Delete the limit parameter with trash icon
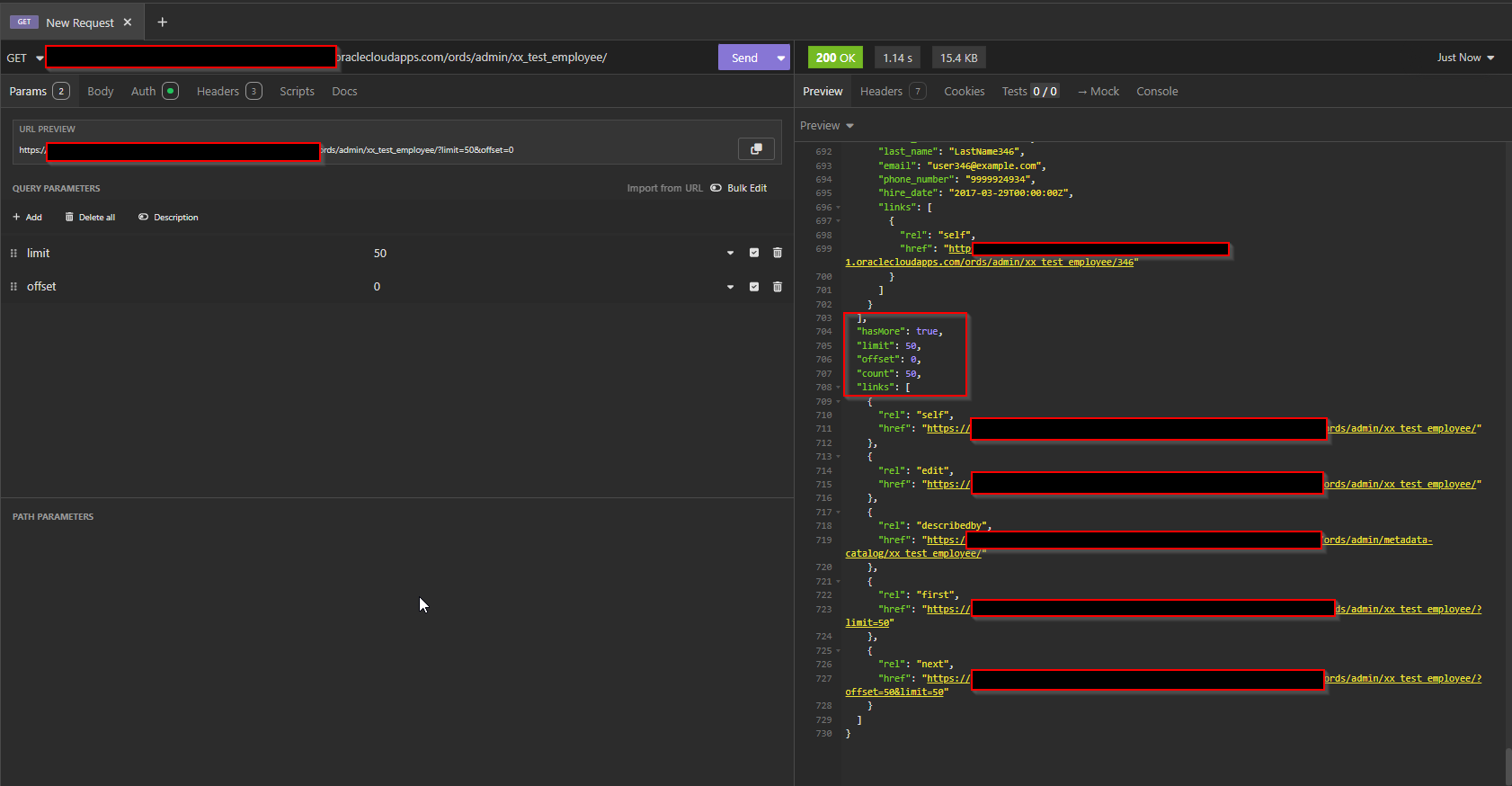The image size is (1512, 786). coord(778,253)
